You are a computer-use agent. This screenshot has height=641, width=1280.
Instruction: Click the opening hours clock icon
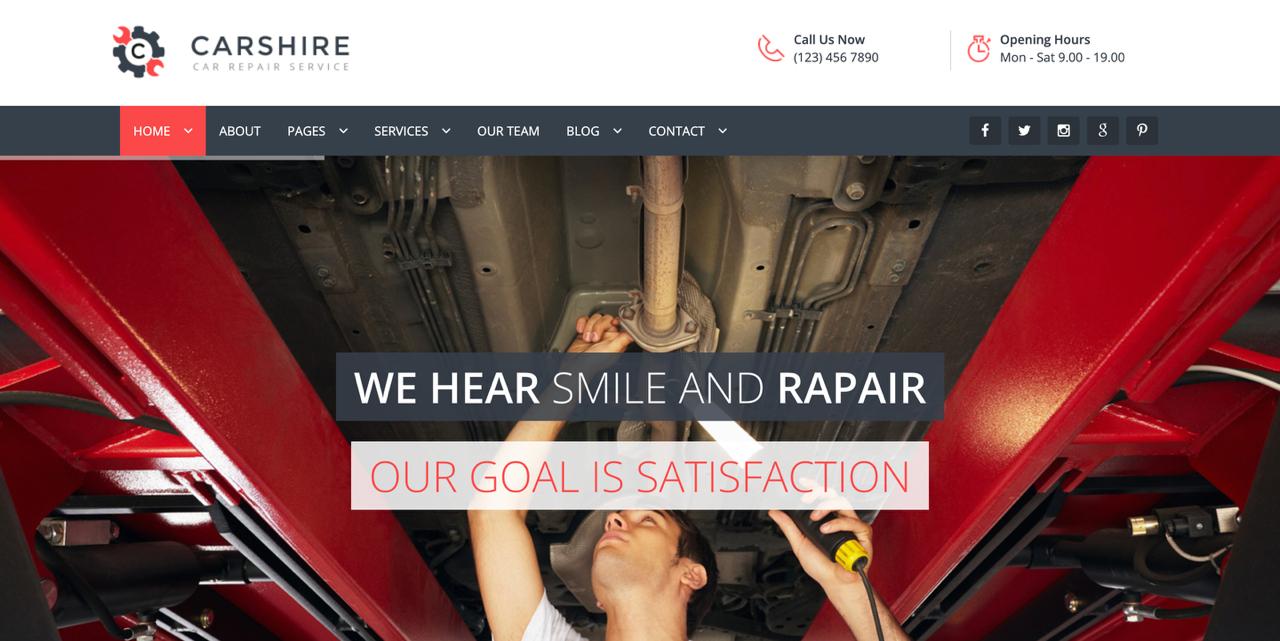pos(979,48)
